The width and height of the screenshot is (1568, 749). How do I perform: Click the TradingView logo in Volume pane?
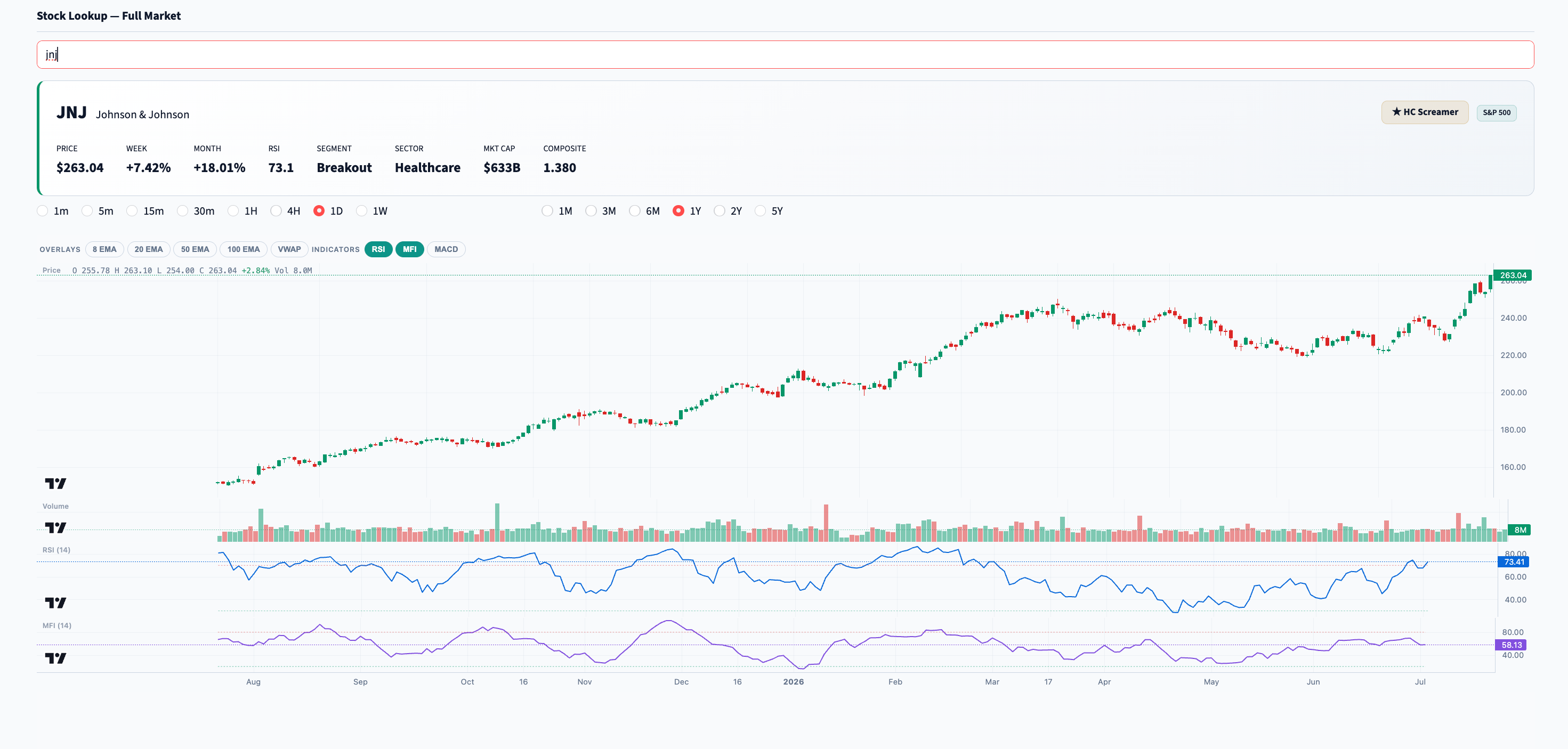(55, 527)
